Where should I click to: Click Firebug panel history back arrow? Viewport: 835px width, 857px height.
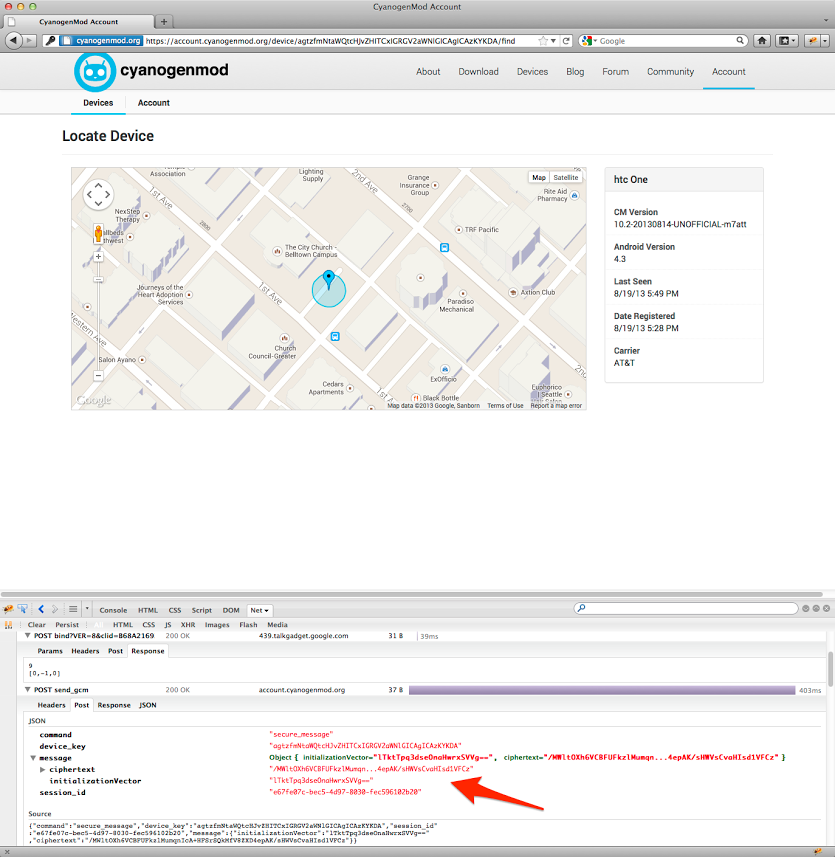41,609
